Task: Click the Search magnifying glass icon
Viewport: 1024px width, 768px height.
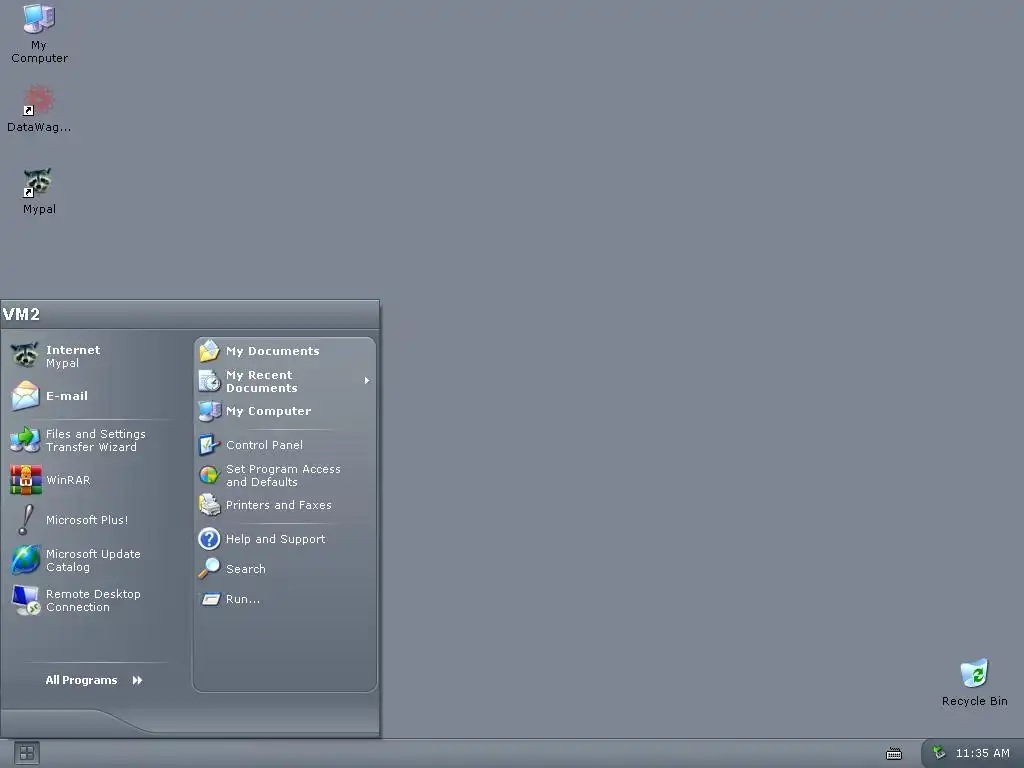Action: (x=209, y=569)
